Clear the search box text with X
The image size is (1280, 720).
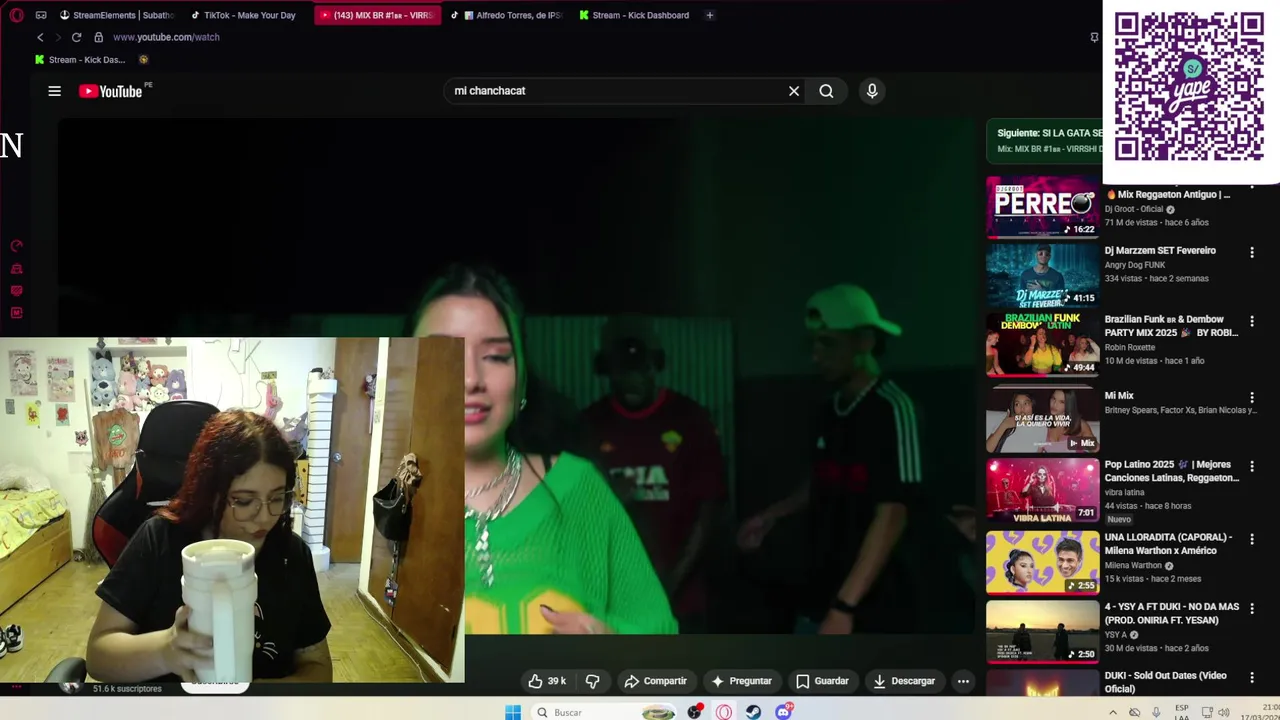click(794, 91)
